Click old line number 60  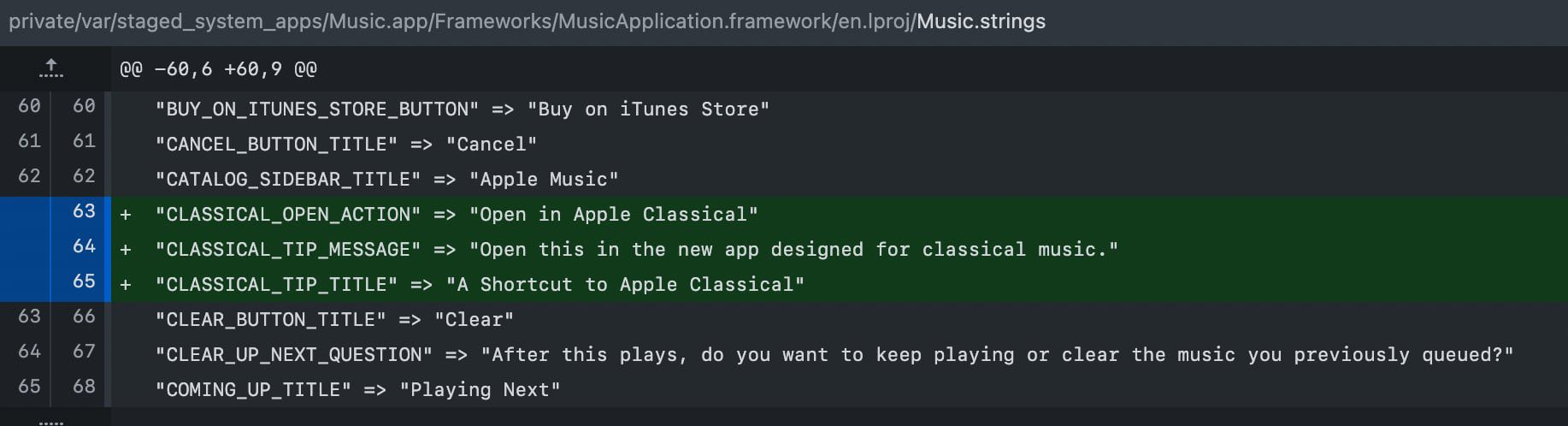[x=29, y=106]
